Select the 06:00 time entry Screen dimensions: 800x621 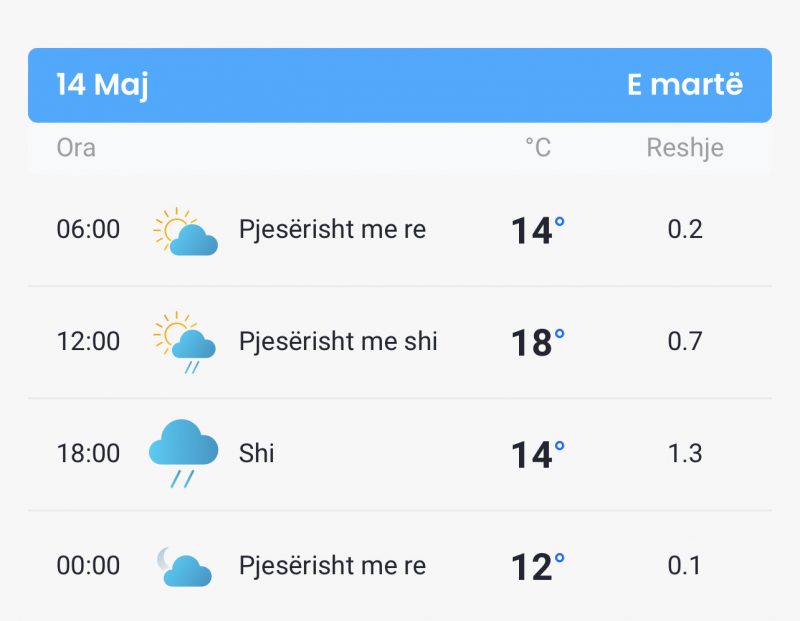(x=88, y=229)
